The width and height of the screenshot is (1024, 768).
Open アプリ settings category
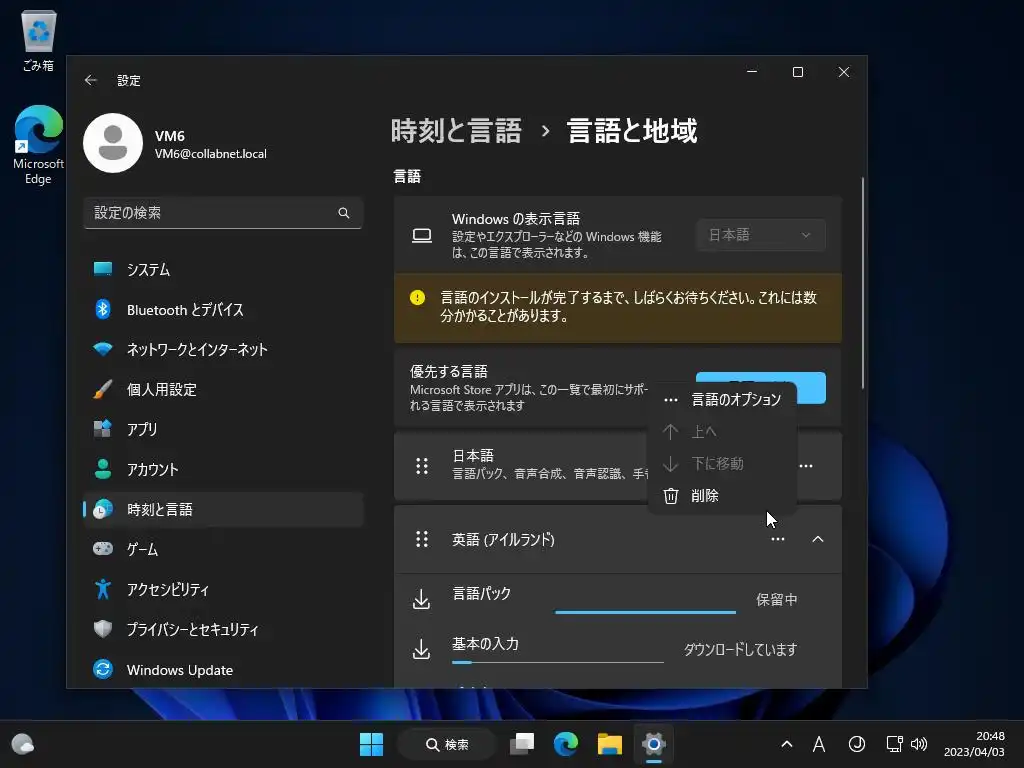click(223, 429)
